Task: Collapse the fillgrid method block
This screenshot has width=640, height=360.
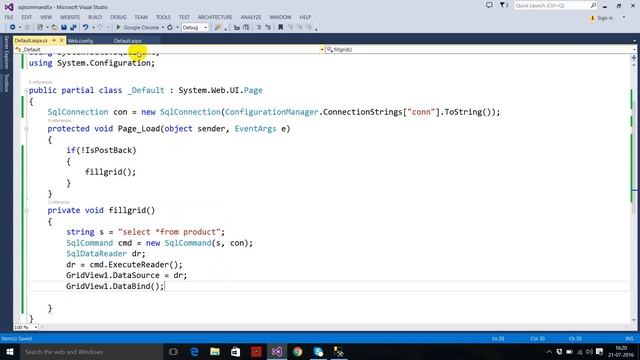Action: tap(26, 211)
